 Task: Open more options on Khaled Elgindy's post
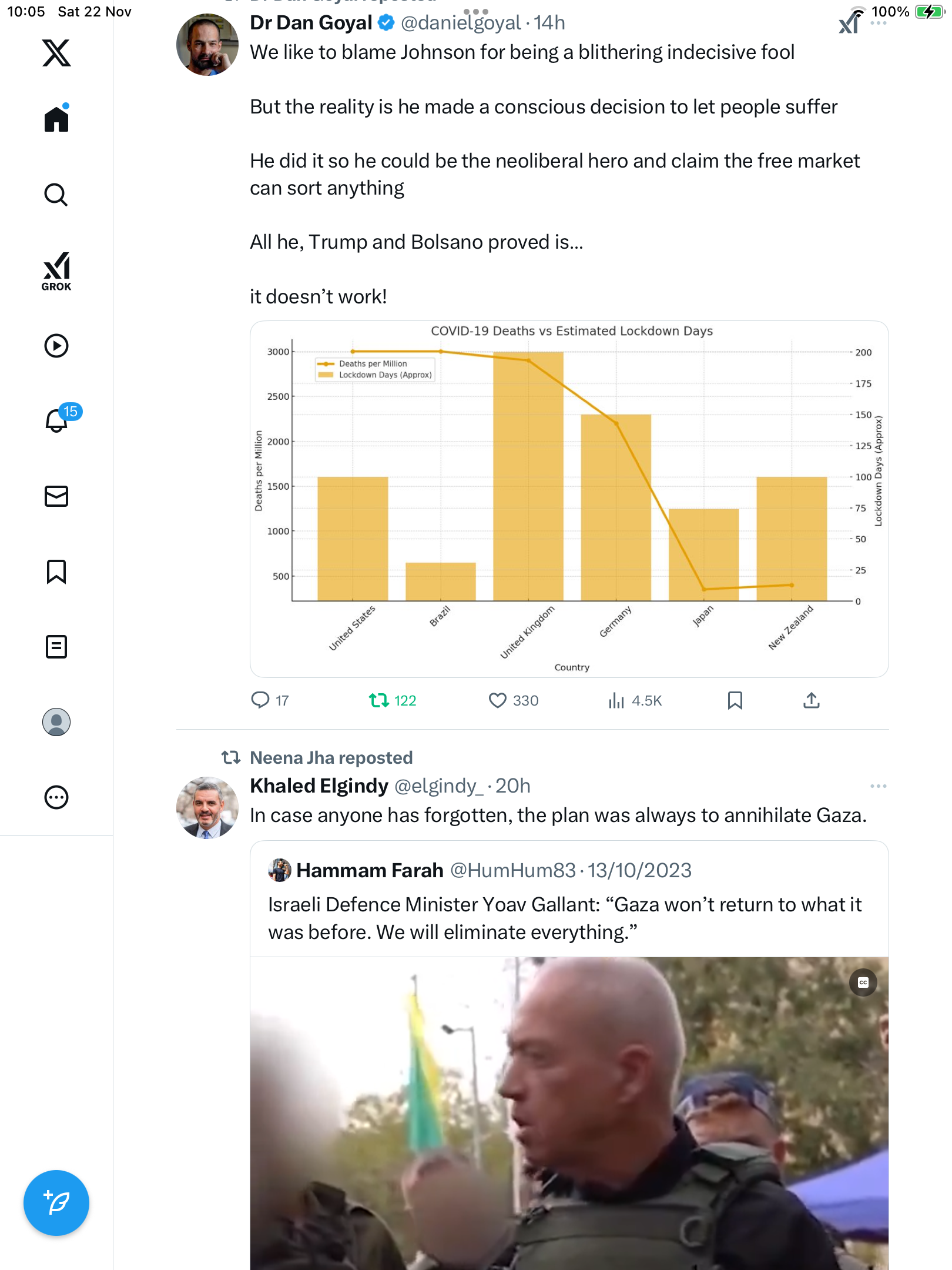[x=878, y=786]
